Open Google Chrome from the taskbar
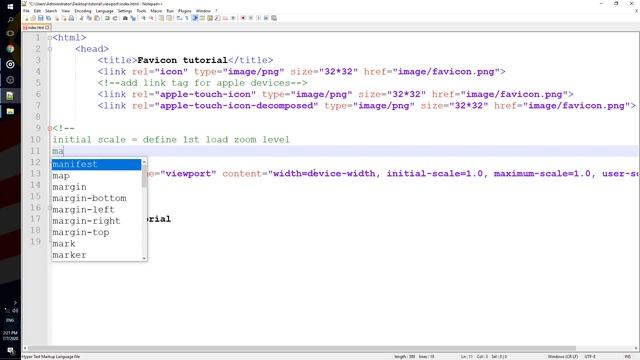This screenshot has width=640, height=360. tap(10, 49)
